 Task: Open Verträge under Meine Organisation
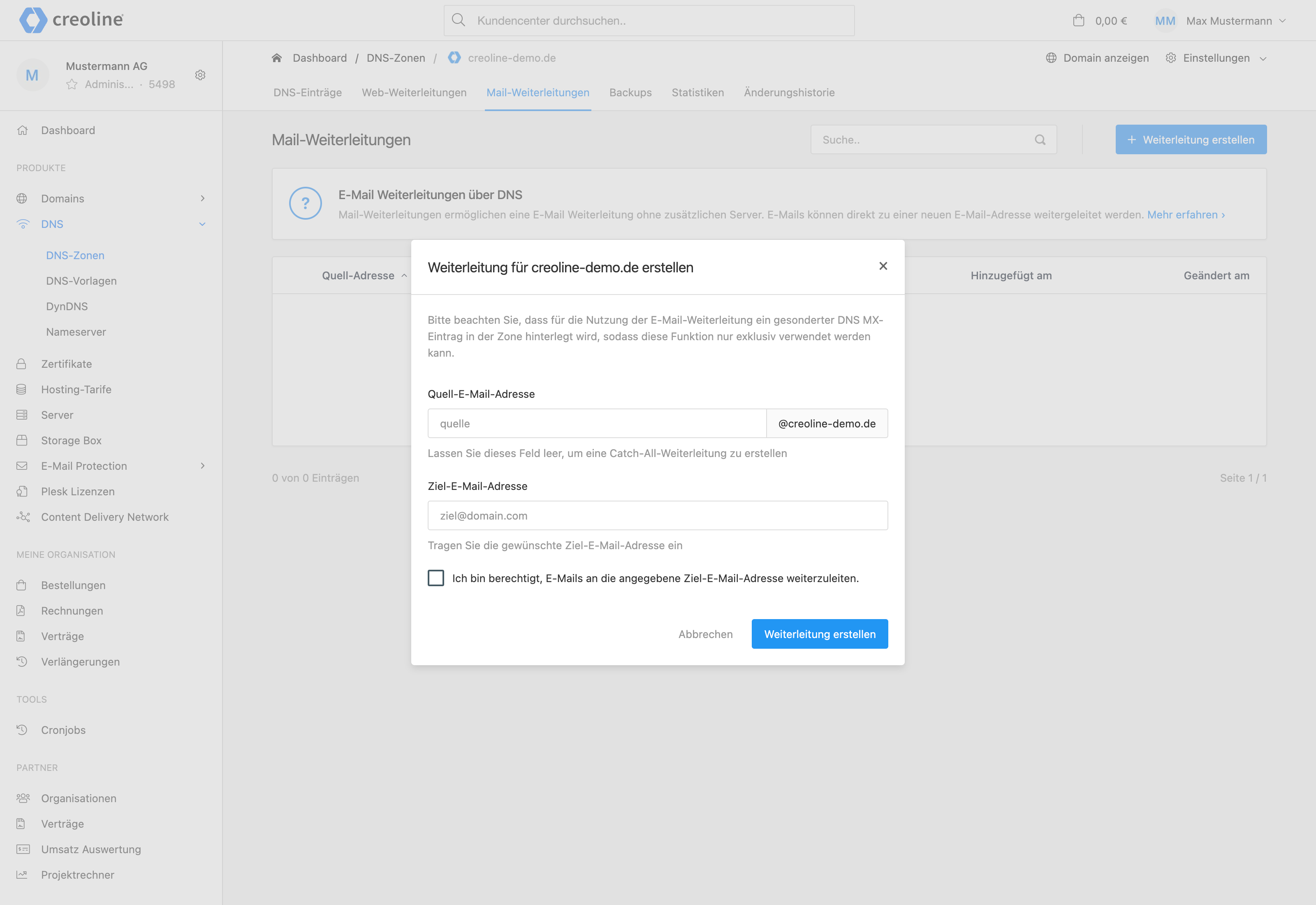coord(63,636)
